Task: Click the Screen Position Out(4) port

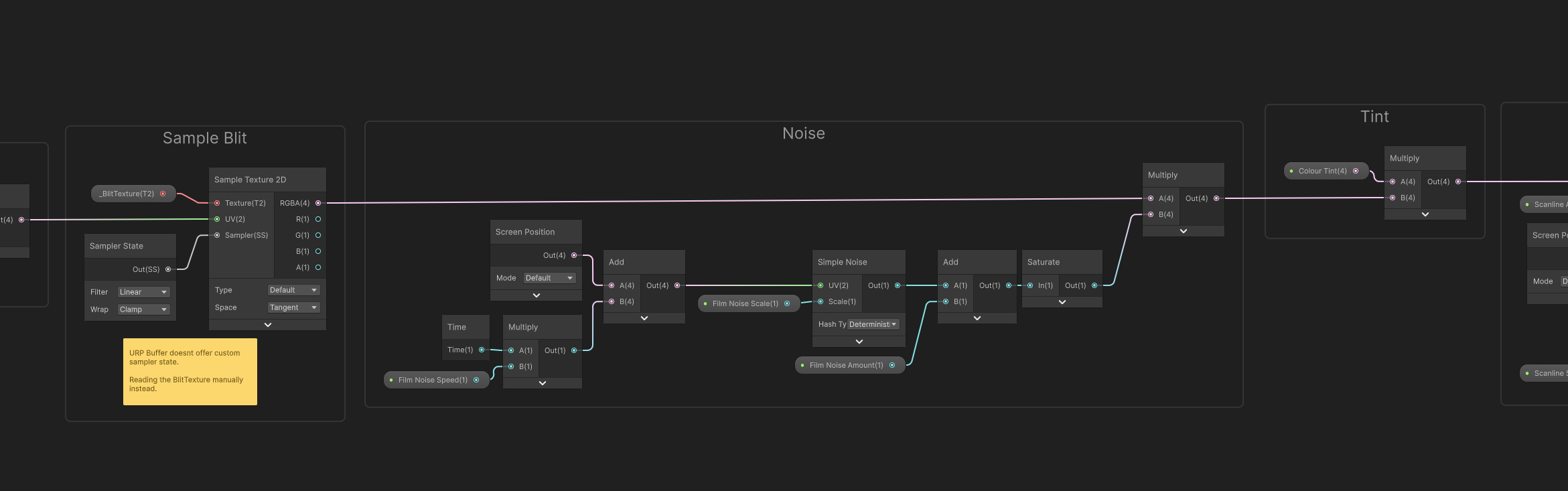Action: 574,255
